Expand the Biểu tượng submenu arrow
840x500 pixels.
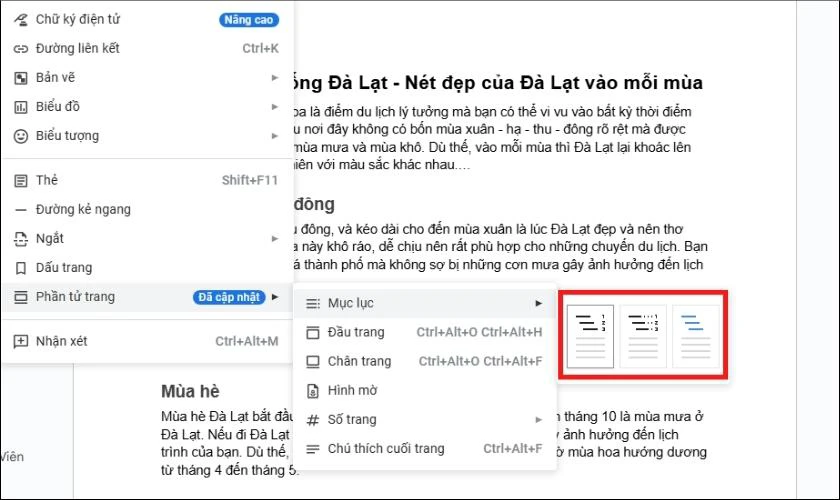275,136
